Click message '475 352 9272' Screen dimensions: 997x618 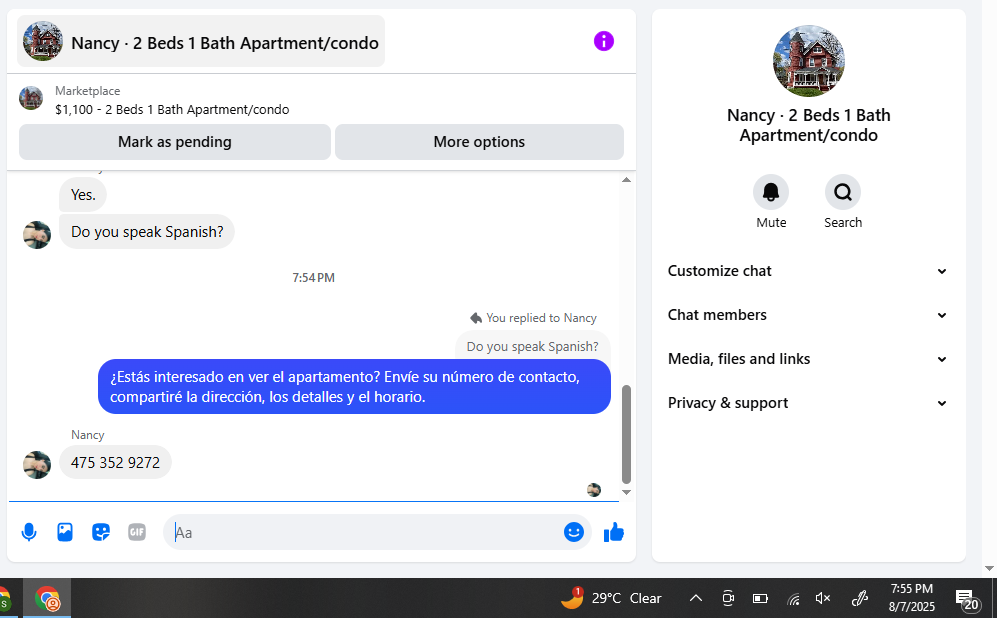point(115,462)
